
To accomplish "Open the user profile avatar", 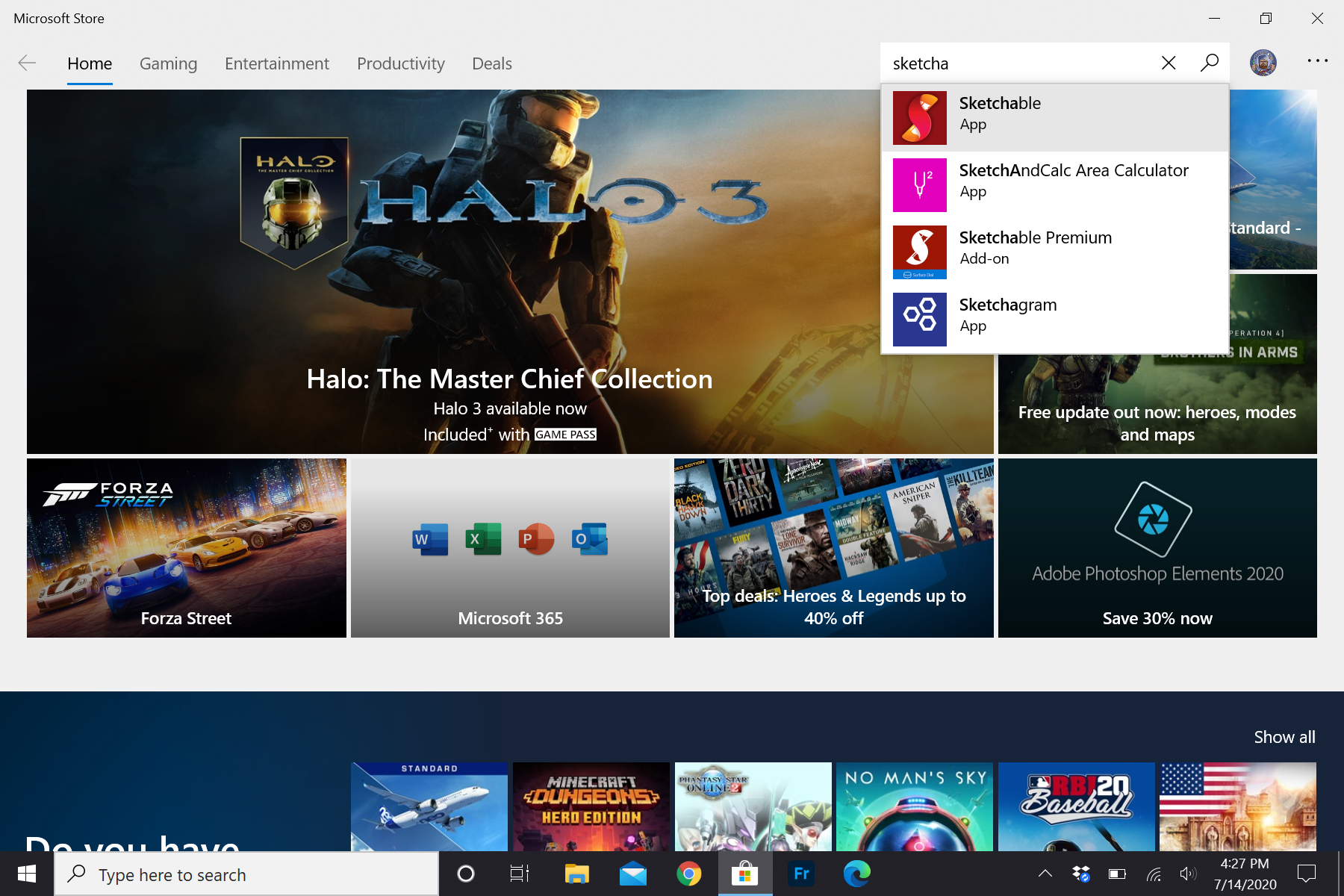I will coord(1263,63).
